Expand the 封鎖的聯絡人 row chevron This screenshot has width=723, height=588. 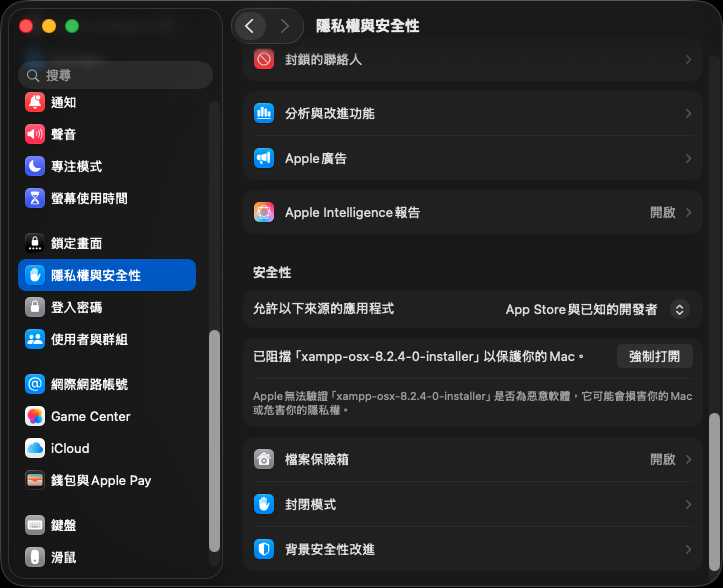tap(688, 60)
